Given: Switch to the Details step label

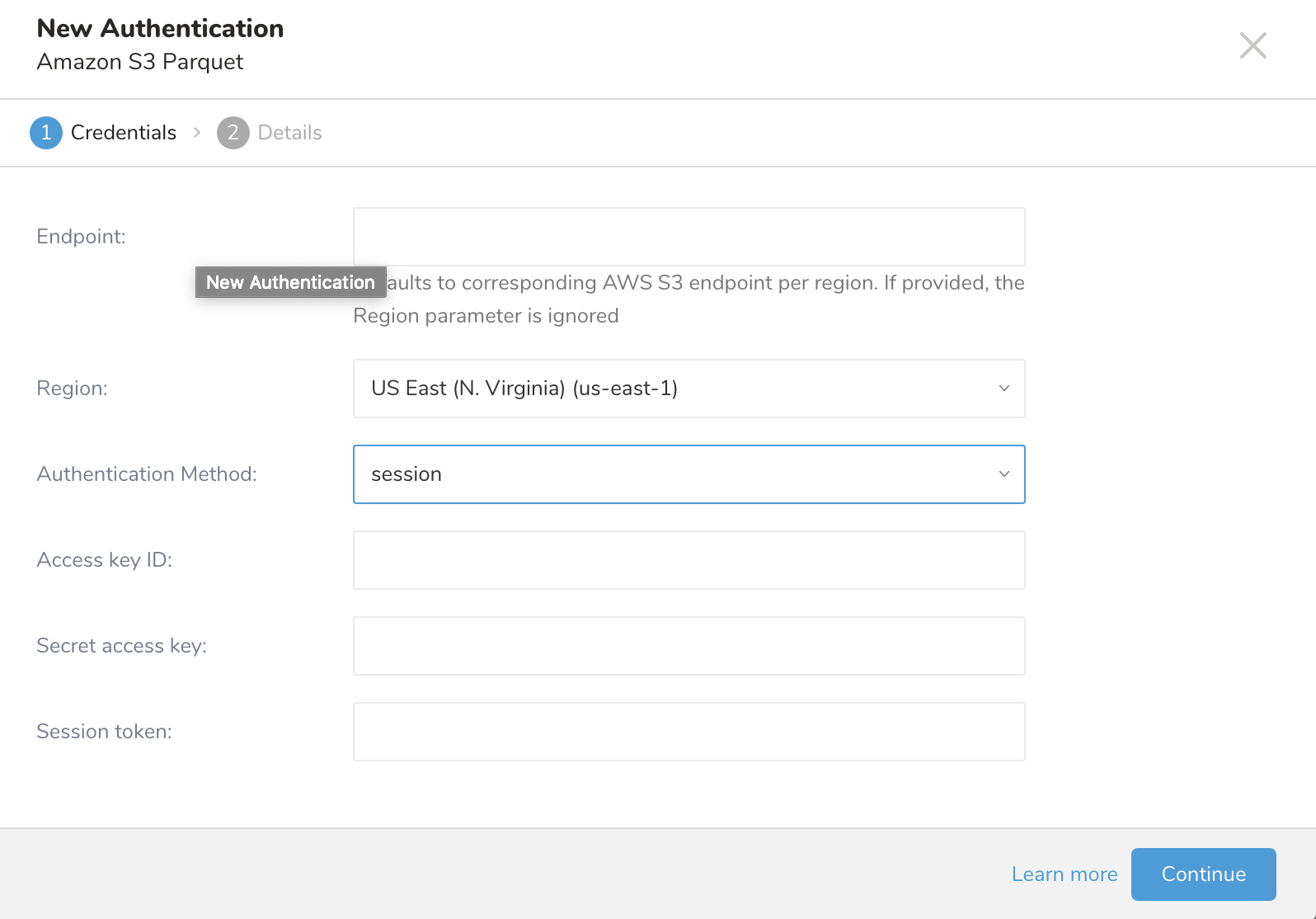Looking at the screenshot, I should [x=289, y=133].
